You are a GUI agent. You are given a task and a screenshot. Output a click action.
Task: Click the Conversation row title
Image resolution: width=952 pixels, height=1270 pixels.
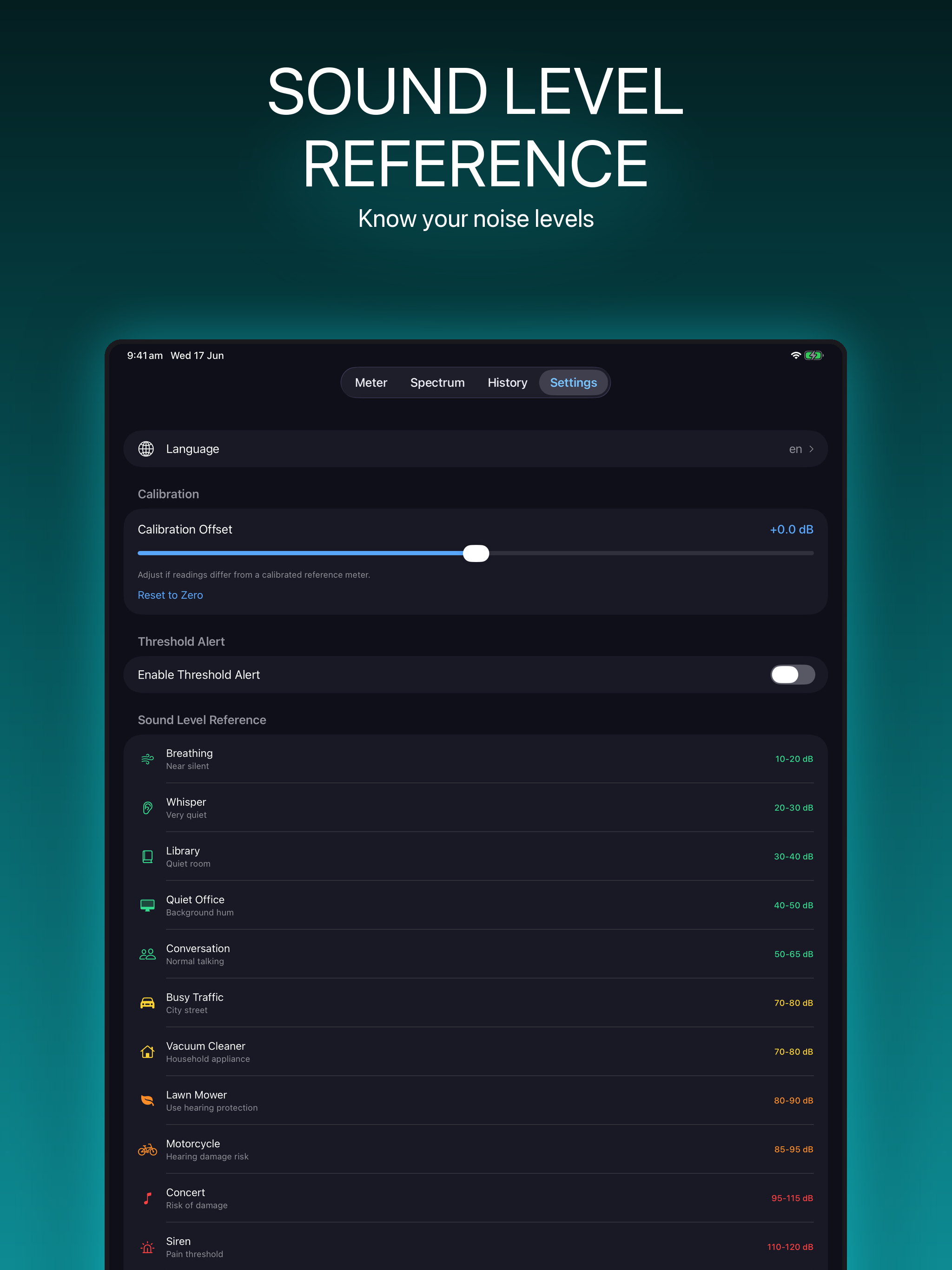(198, 948)
